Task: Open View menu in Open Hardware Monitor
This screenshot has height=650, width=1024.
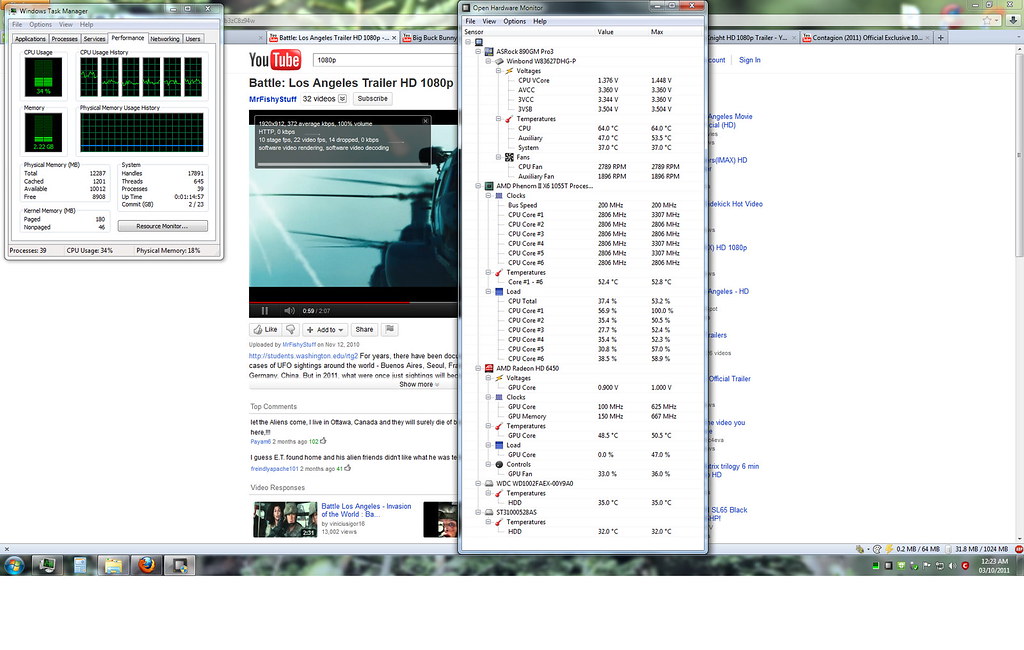Action: [489, 21]
